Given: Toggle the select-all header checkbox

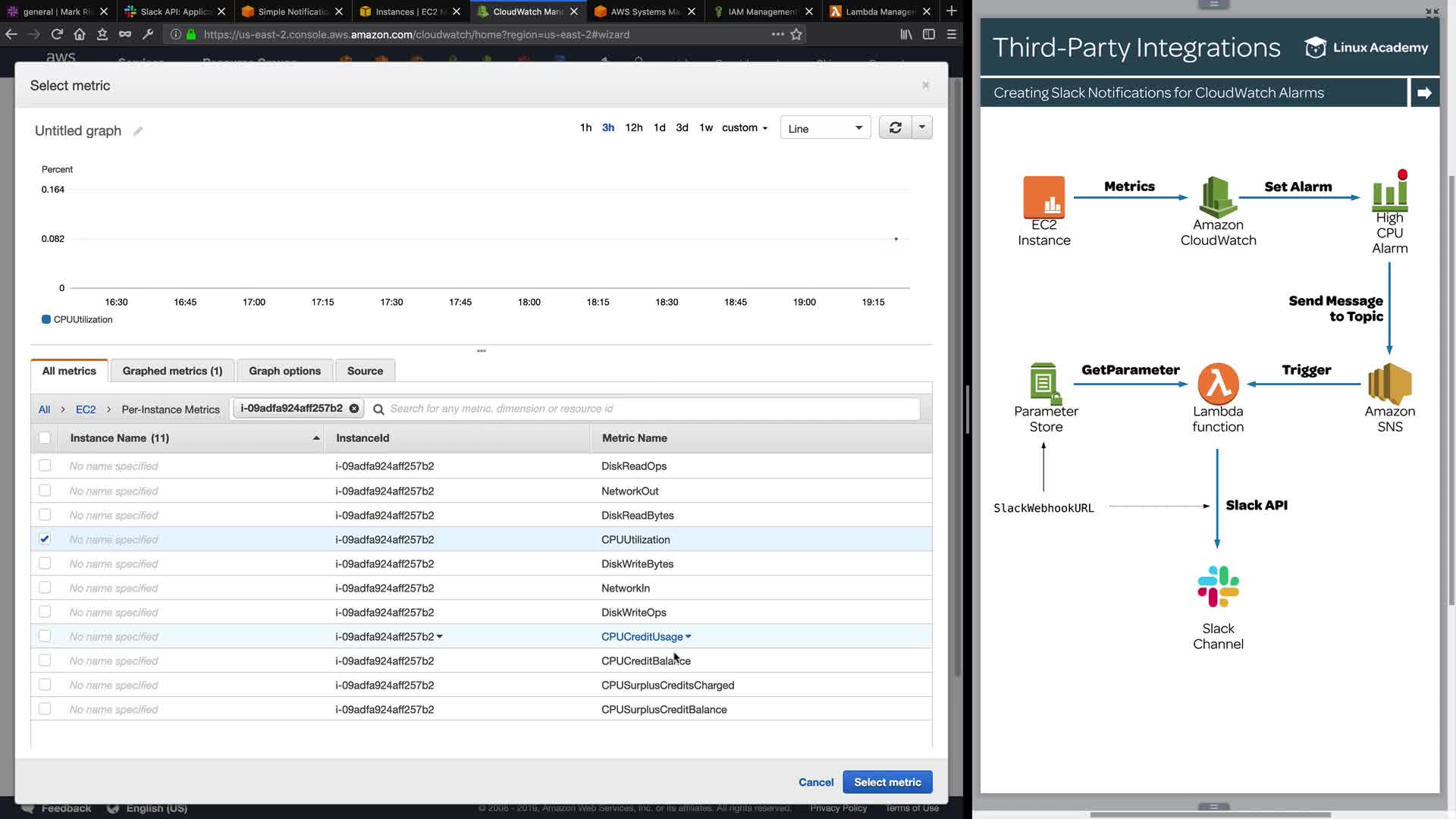Looking at the screenshot, I should coord(45,438).
